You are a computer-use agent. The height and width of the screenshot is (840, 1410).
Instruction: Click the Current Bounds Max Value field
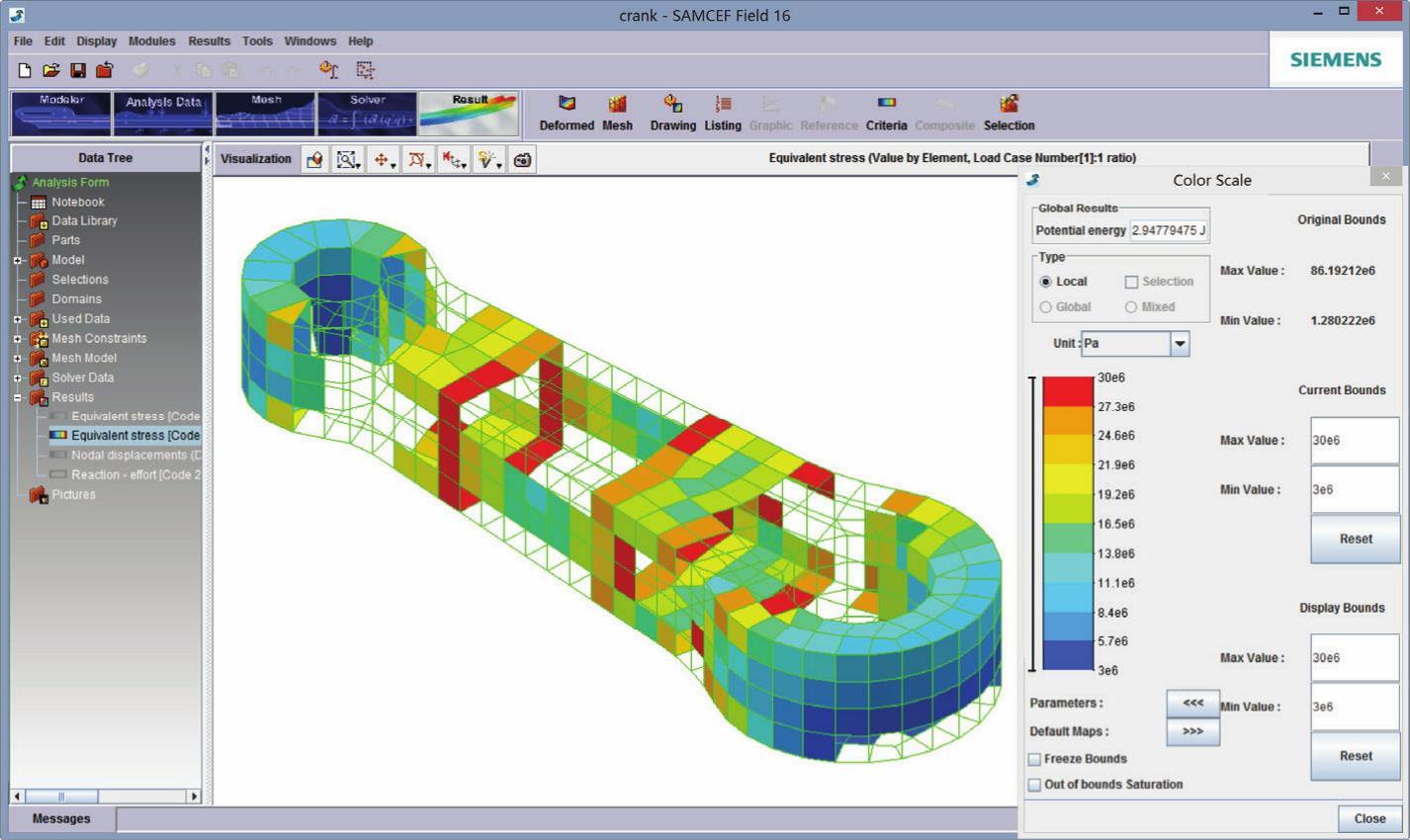click(x=1354, y=441)
